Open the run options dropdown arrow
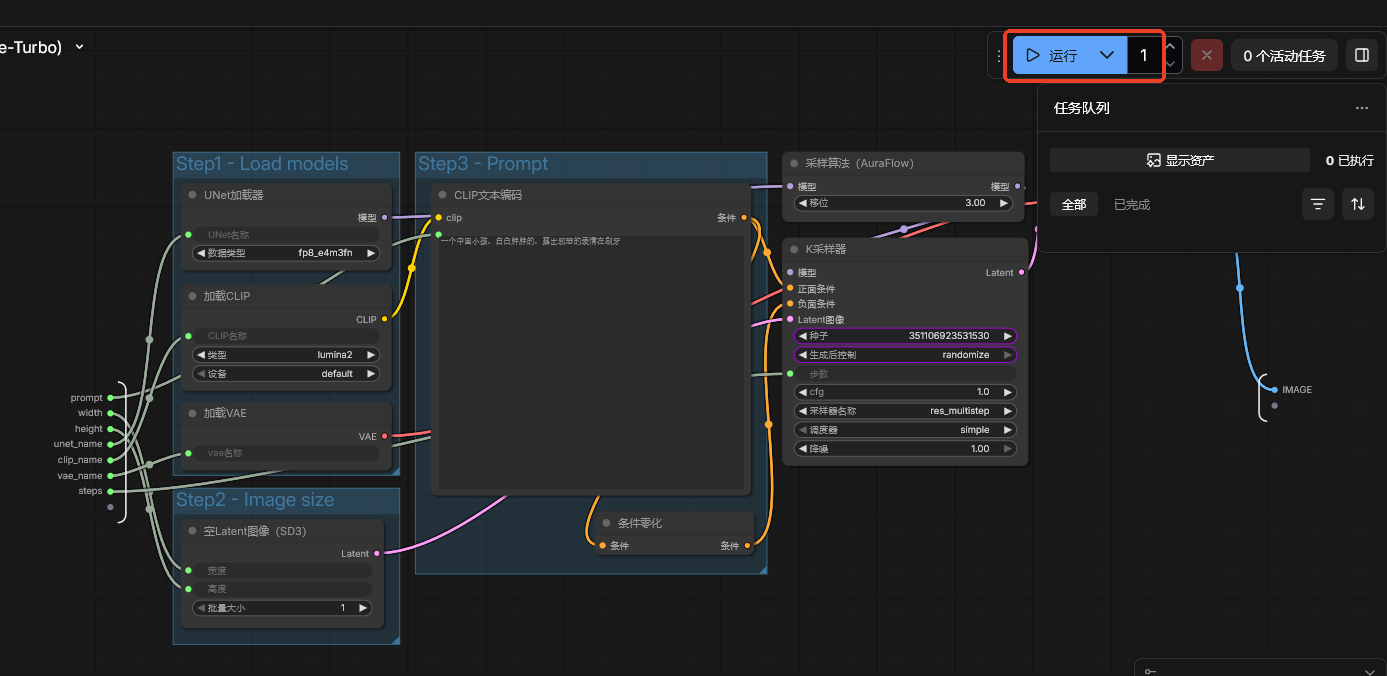This screenshot has height=676, width=1387. tap(1107, 56)
